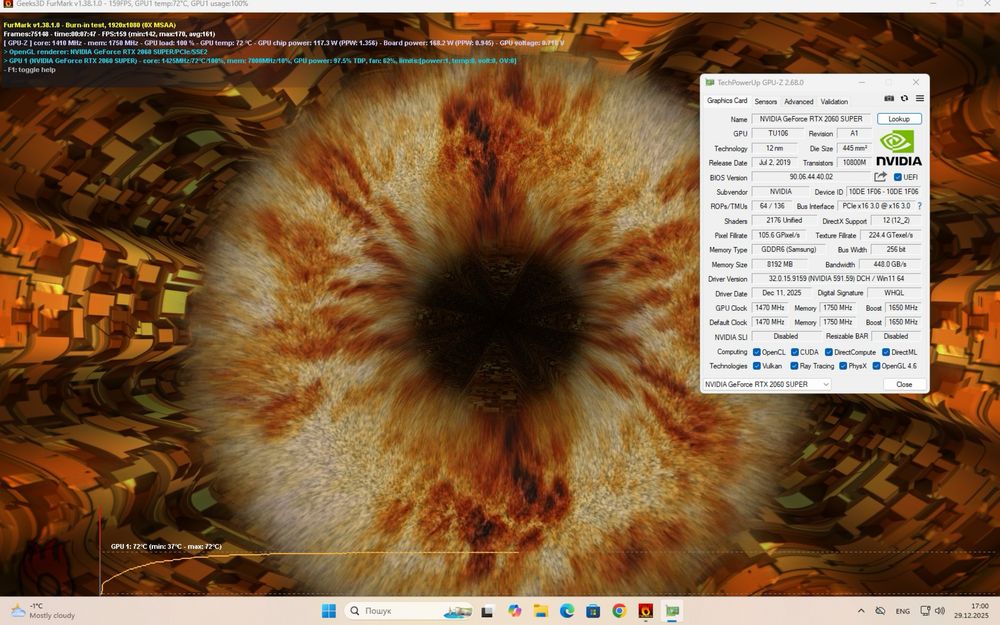Open the weather widget on the taskbar
Screen dimensions: 1000x625
(x=43, y=611)
